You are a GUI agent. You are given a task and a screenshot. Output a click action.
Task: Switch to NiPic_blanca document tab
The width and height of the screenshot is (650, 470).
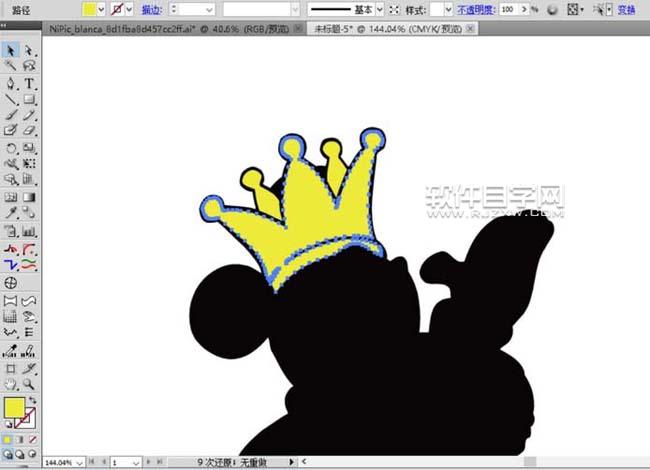coord(169,29)
